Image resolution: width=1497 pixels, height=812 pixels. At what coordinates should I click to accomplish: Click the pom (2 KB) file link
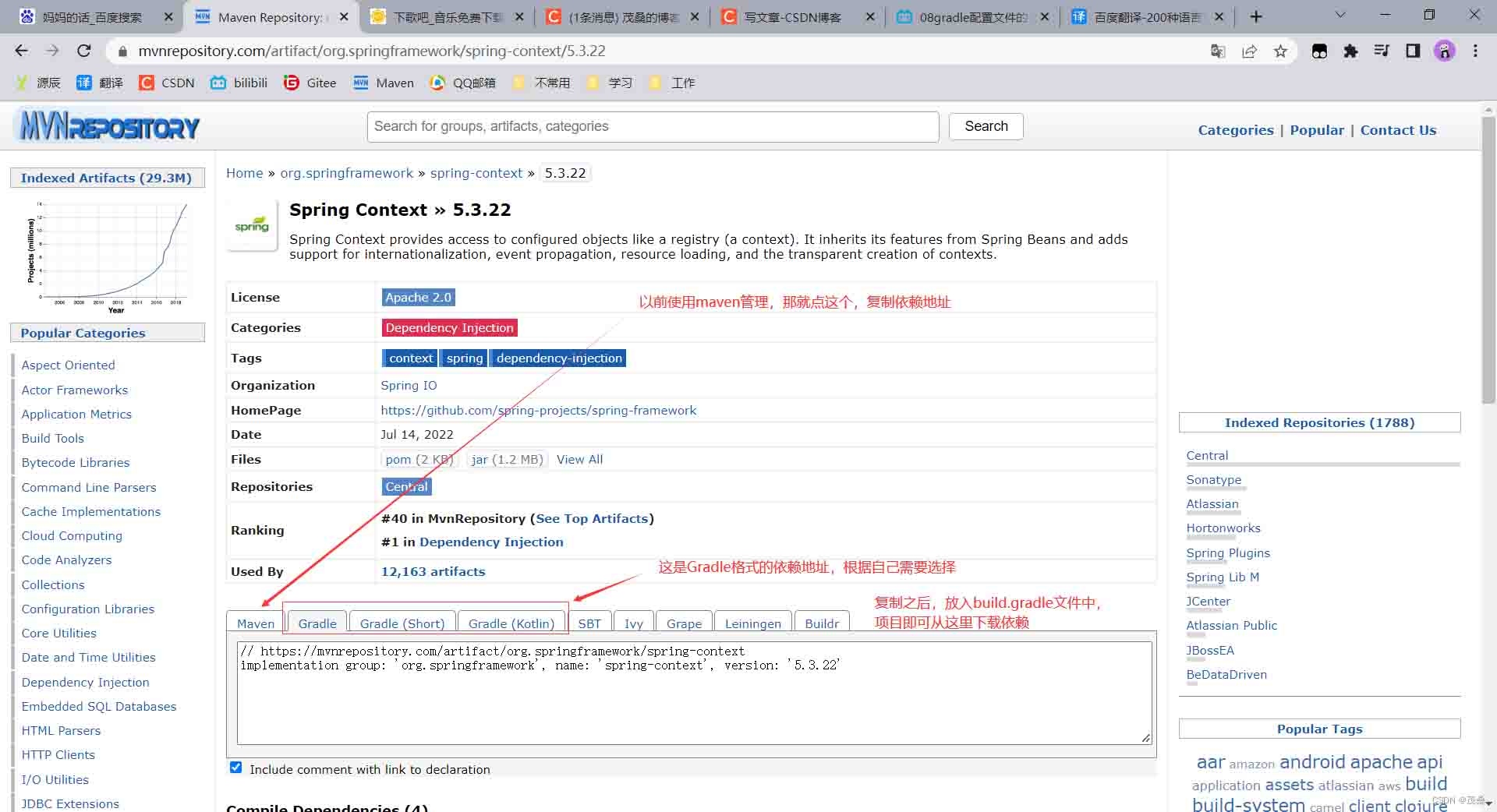pos(419,459)
